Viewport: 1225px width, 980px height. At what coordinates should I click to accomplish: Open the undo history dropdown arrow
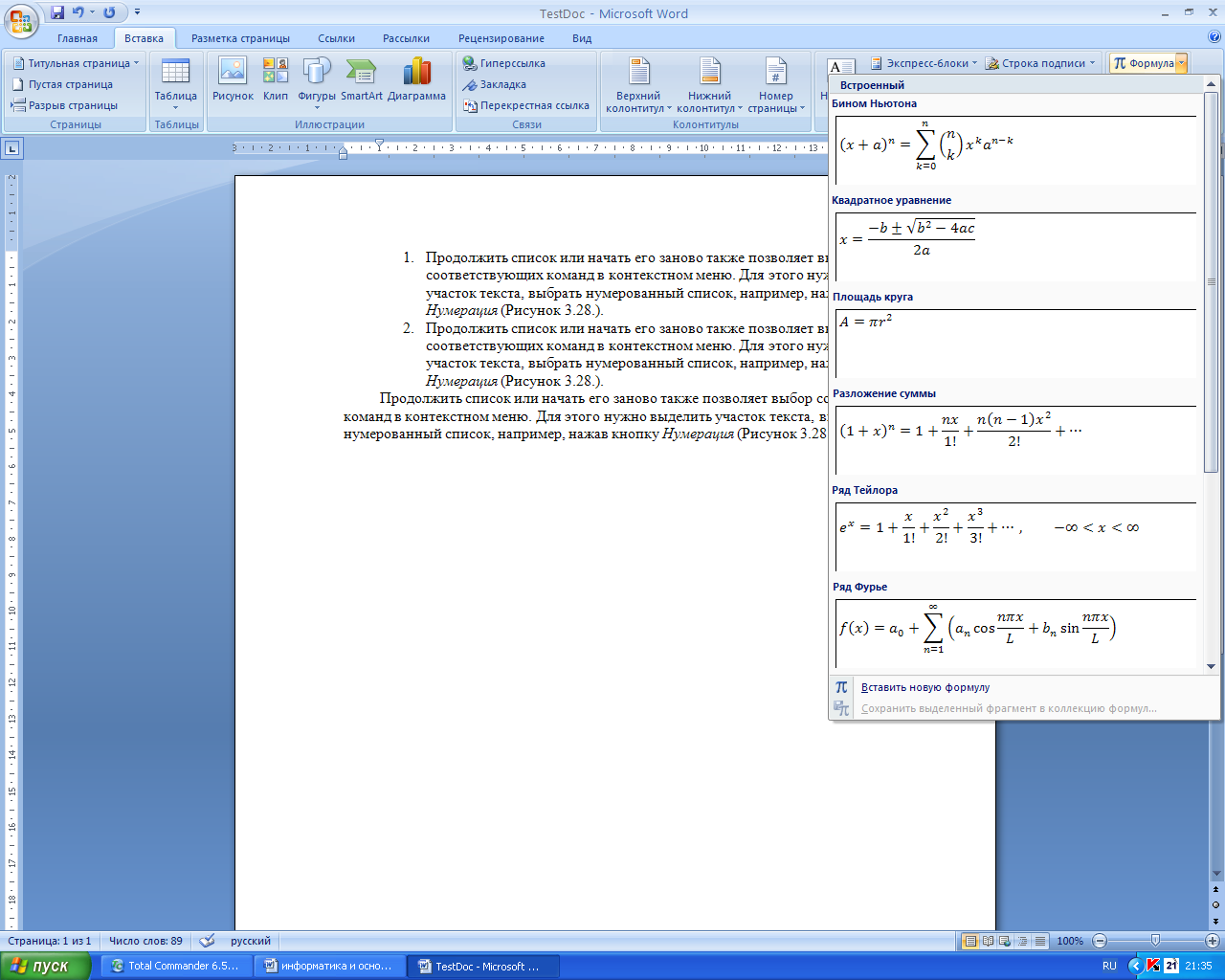pos(93,12)
